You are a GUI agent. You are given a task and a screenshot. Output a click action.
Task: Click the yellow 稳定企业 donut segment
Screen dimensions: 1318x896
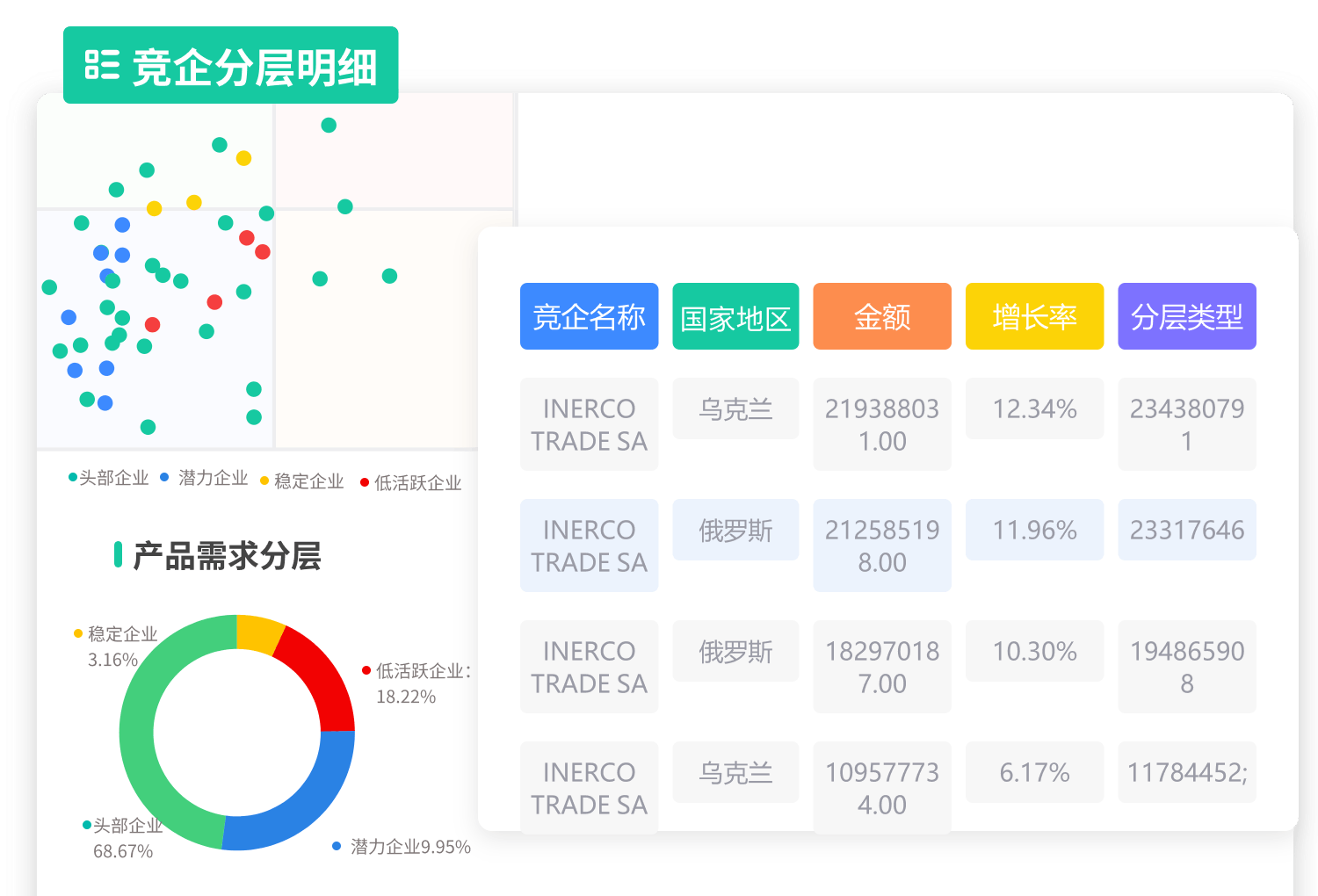coord(258,633)
